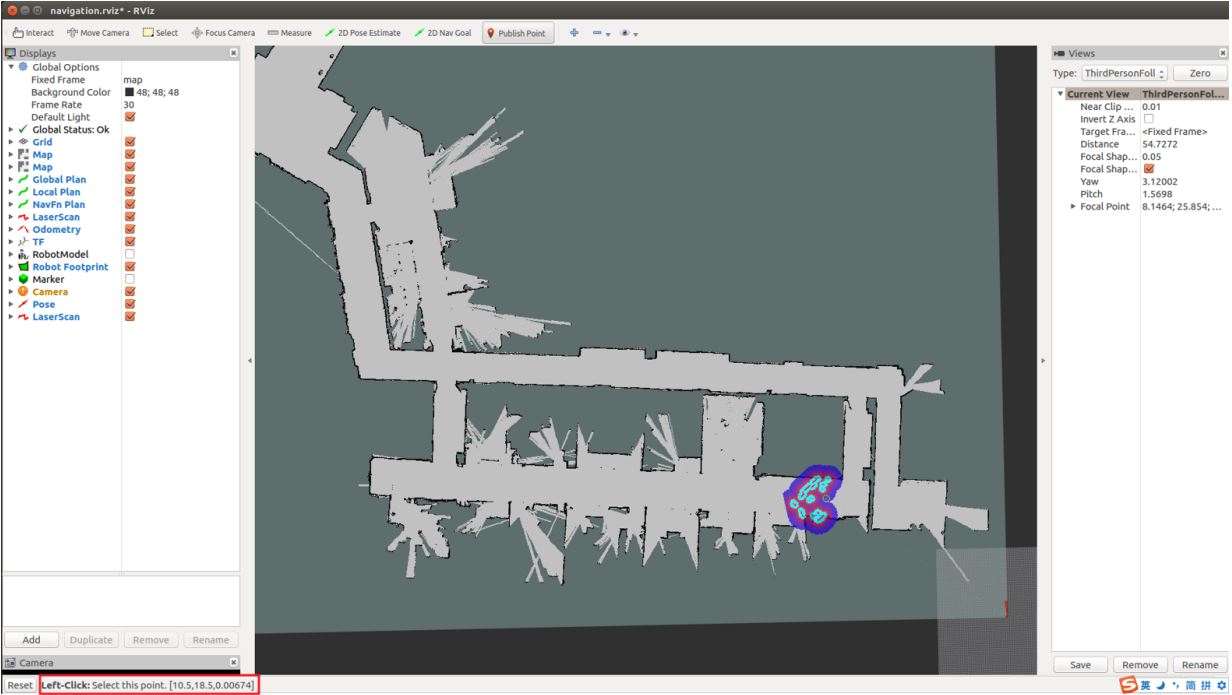The width and height of the screenshot is (1232, 695).
Task: Click the RobotModel display icon
Action: pyautogui.click(x=25, y=254)
